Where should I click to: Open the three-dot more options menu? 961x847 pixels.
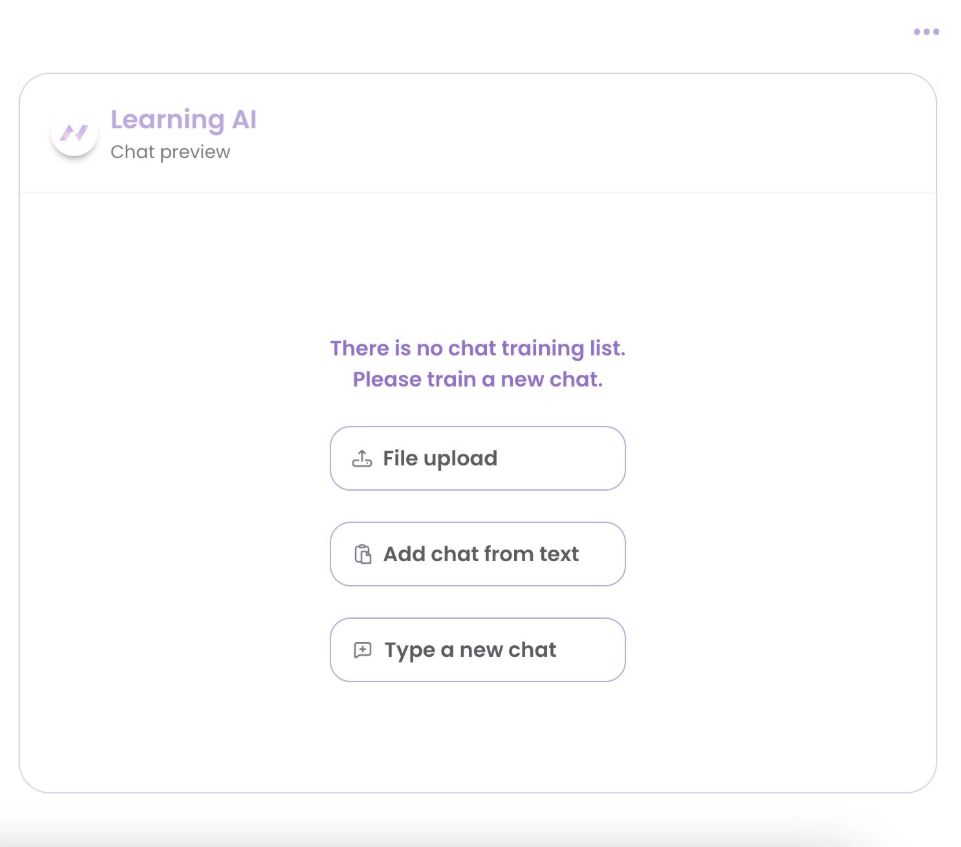926,32
